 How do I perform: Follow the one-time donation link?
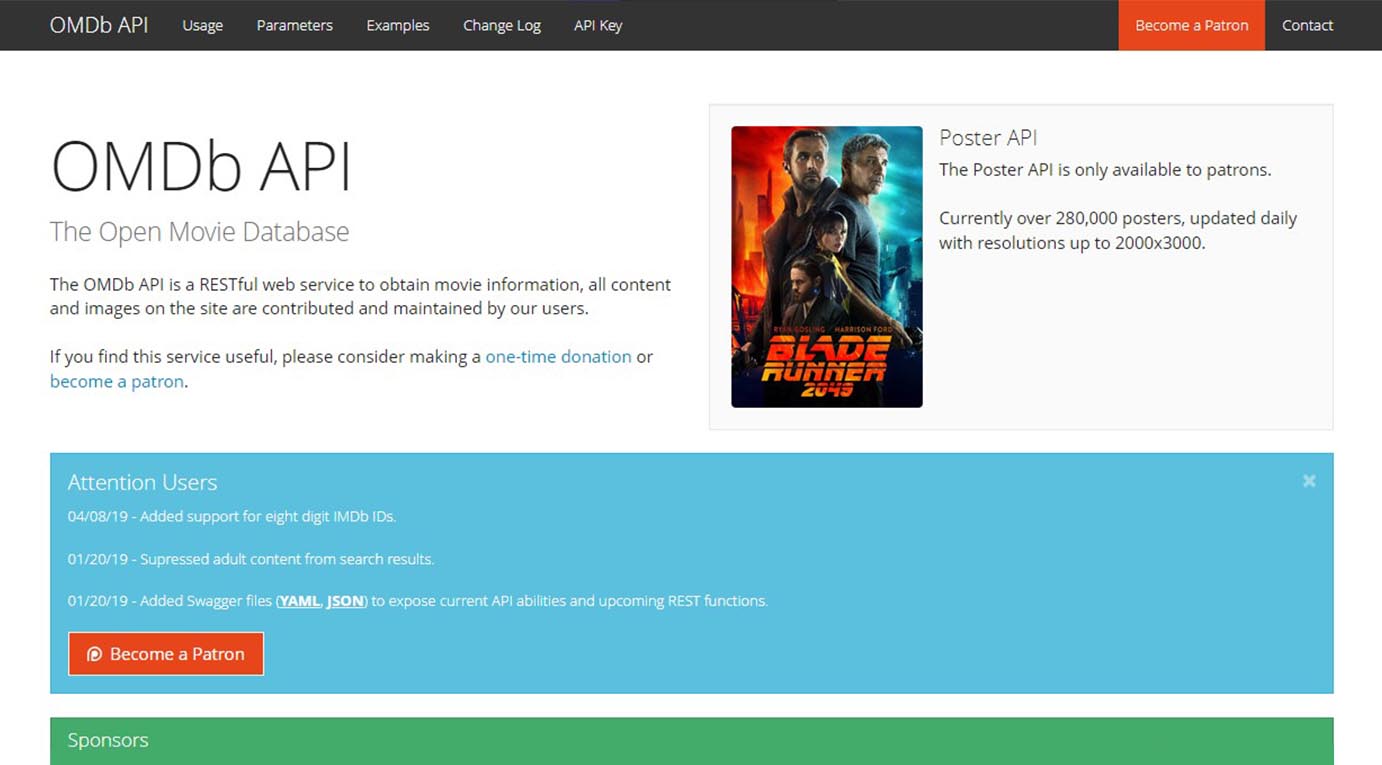(558, 357)
